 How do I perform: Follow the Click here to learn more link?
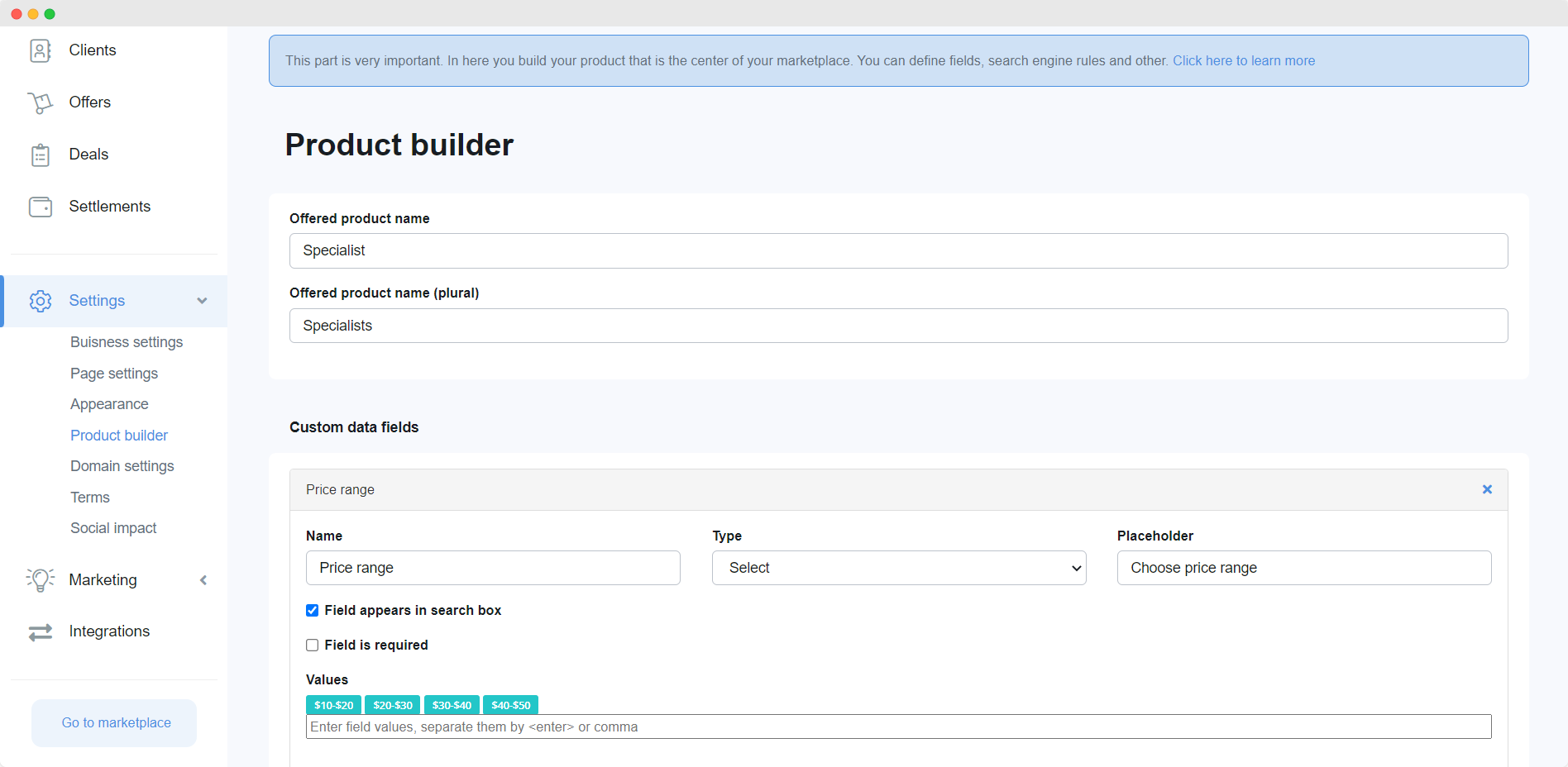pos(1243,61)
